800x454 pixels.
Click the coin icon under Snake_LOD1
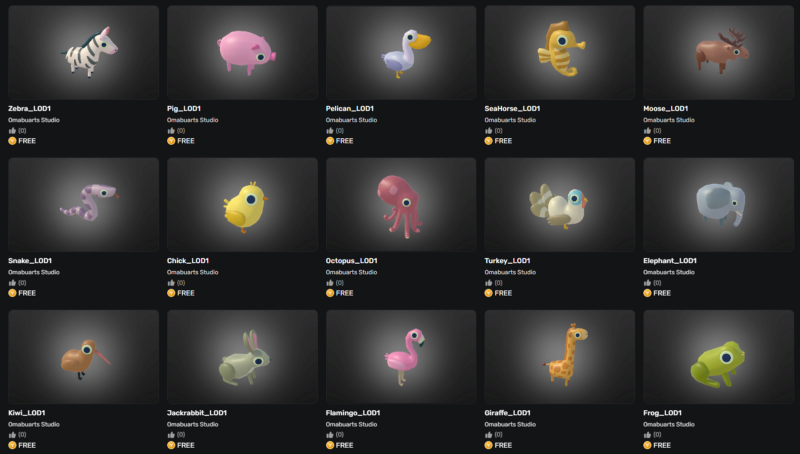(x=12, y=293)
